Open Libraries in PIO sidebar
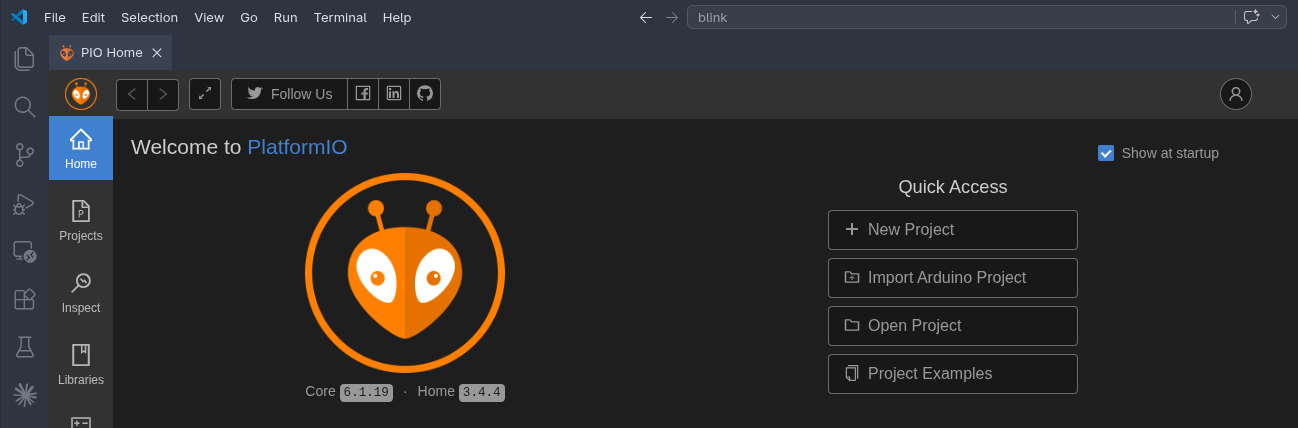 click(81, 364)
